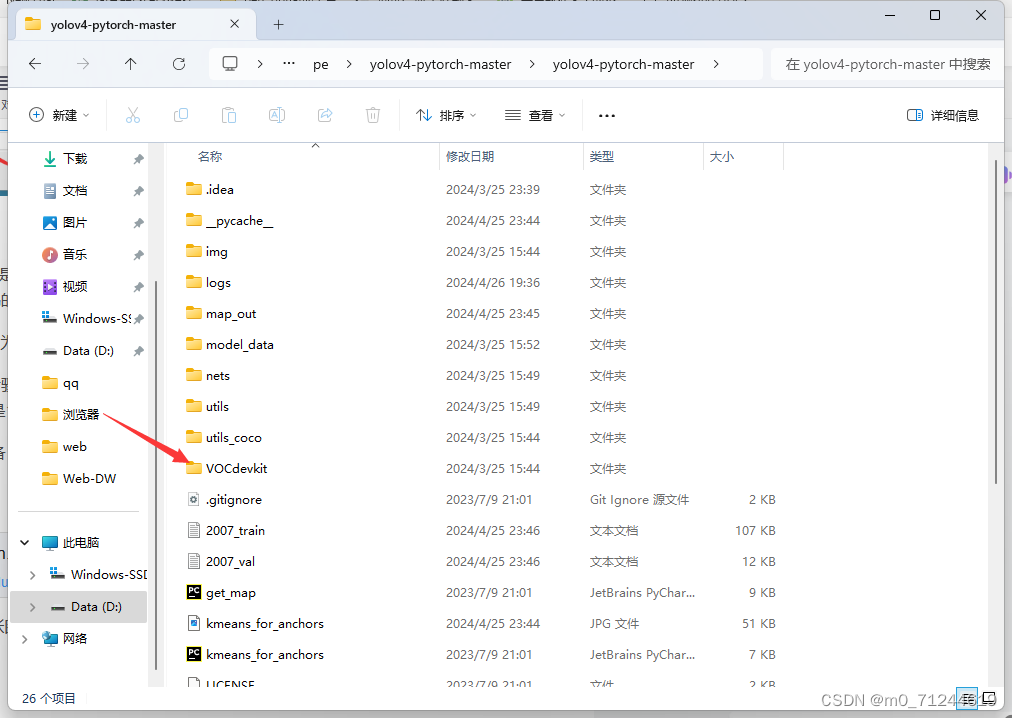1012x718 pixels.
Task: Open the See more (…) toolbar menu
Action: (607, 116)
